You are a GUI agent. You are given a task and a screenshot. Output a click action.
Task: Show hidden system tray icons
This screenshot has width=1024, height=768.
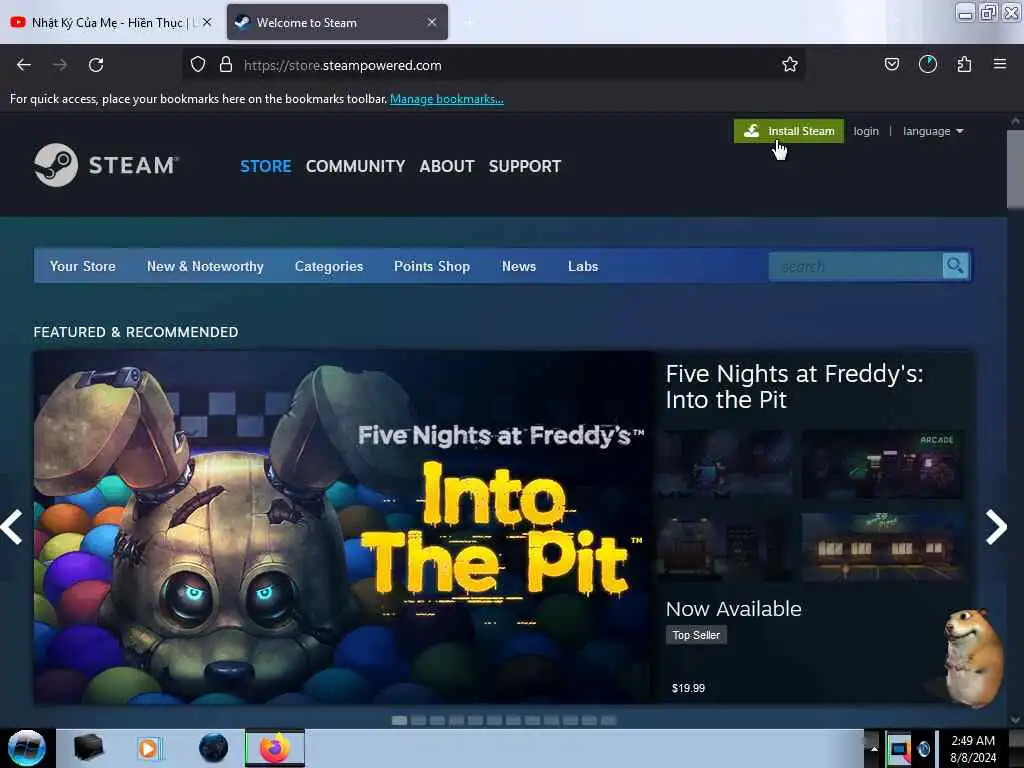873,749
